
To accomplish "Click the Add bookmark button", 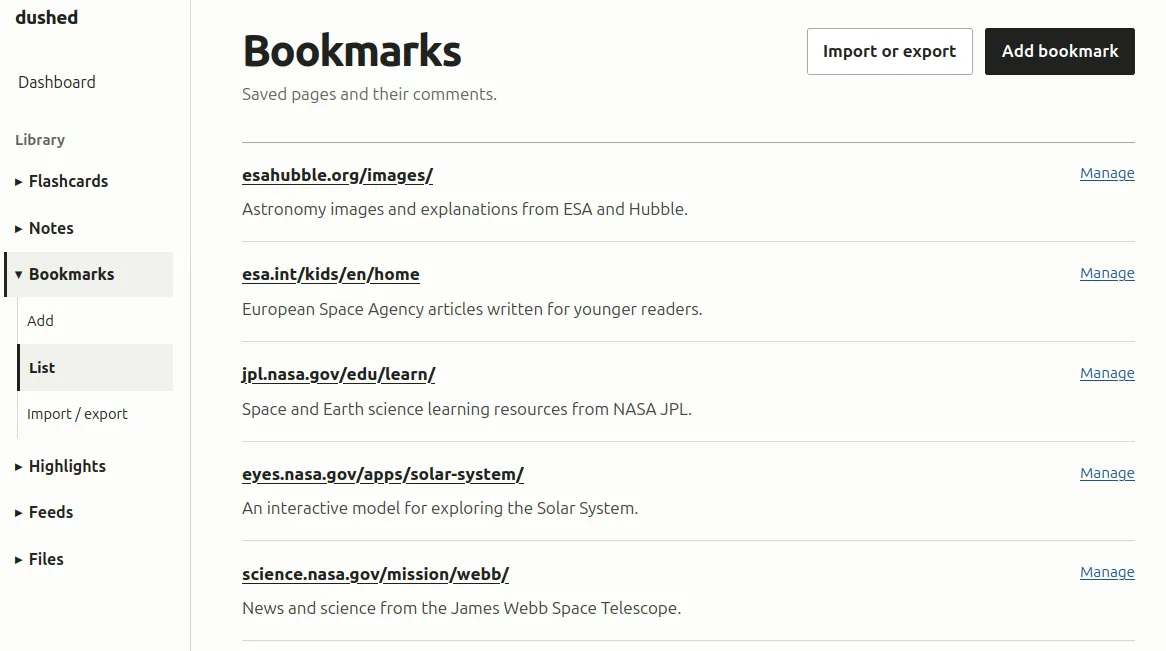I will (1060, 51).
